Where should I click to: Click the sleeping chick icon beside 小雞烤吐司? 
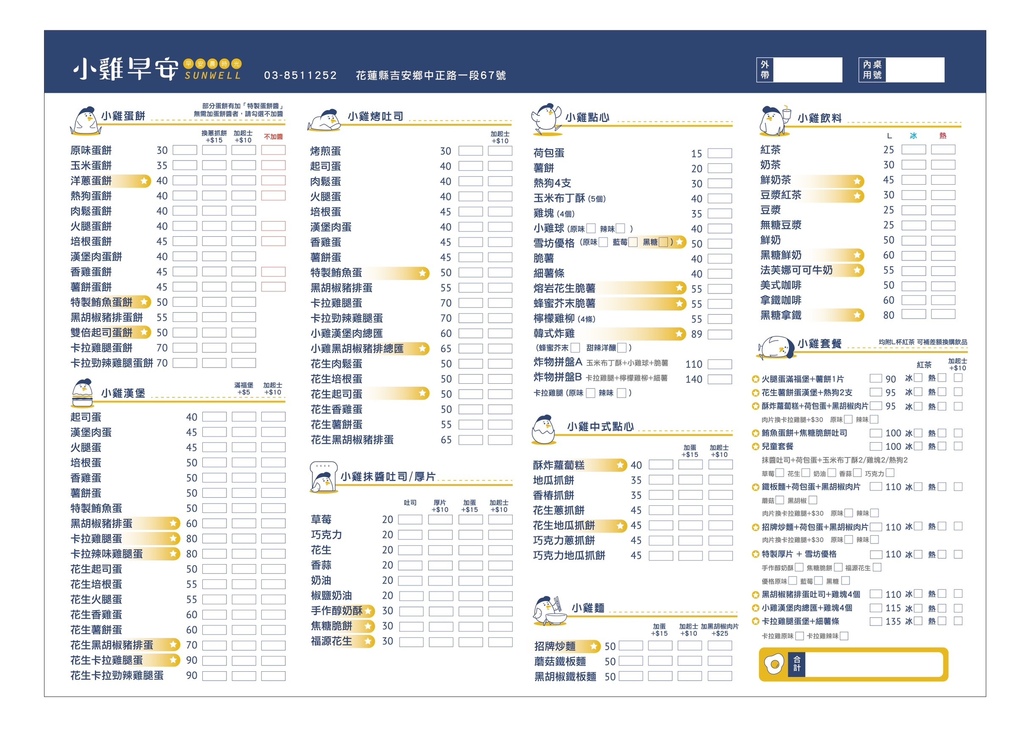(325, 120)
